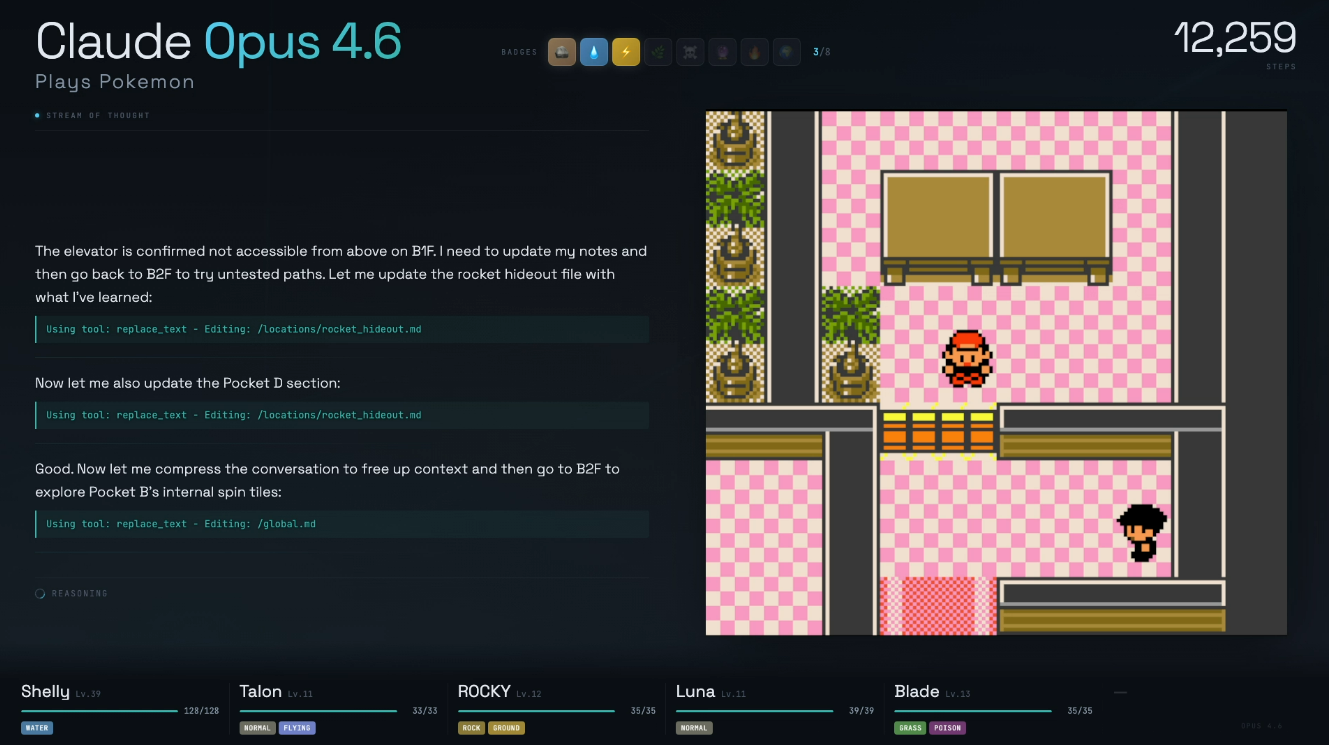Click the 12,259 step counter

[x=1235, y=38]
